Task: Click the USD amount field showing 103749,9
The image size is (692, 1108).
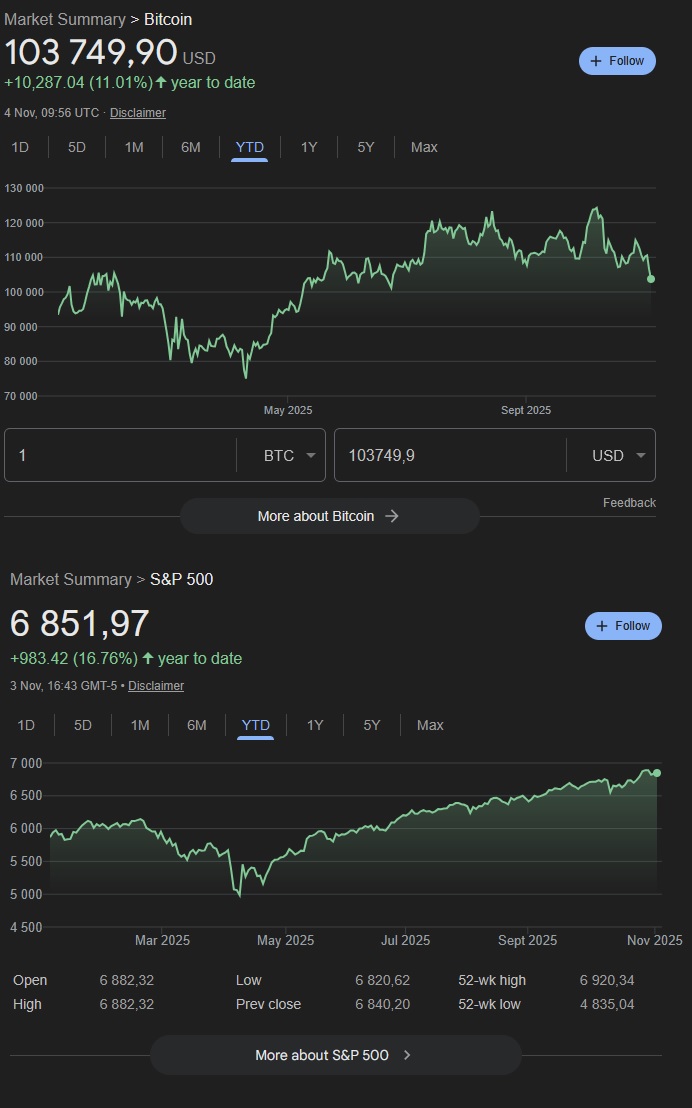Action: point(450,455)
